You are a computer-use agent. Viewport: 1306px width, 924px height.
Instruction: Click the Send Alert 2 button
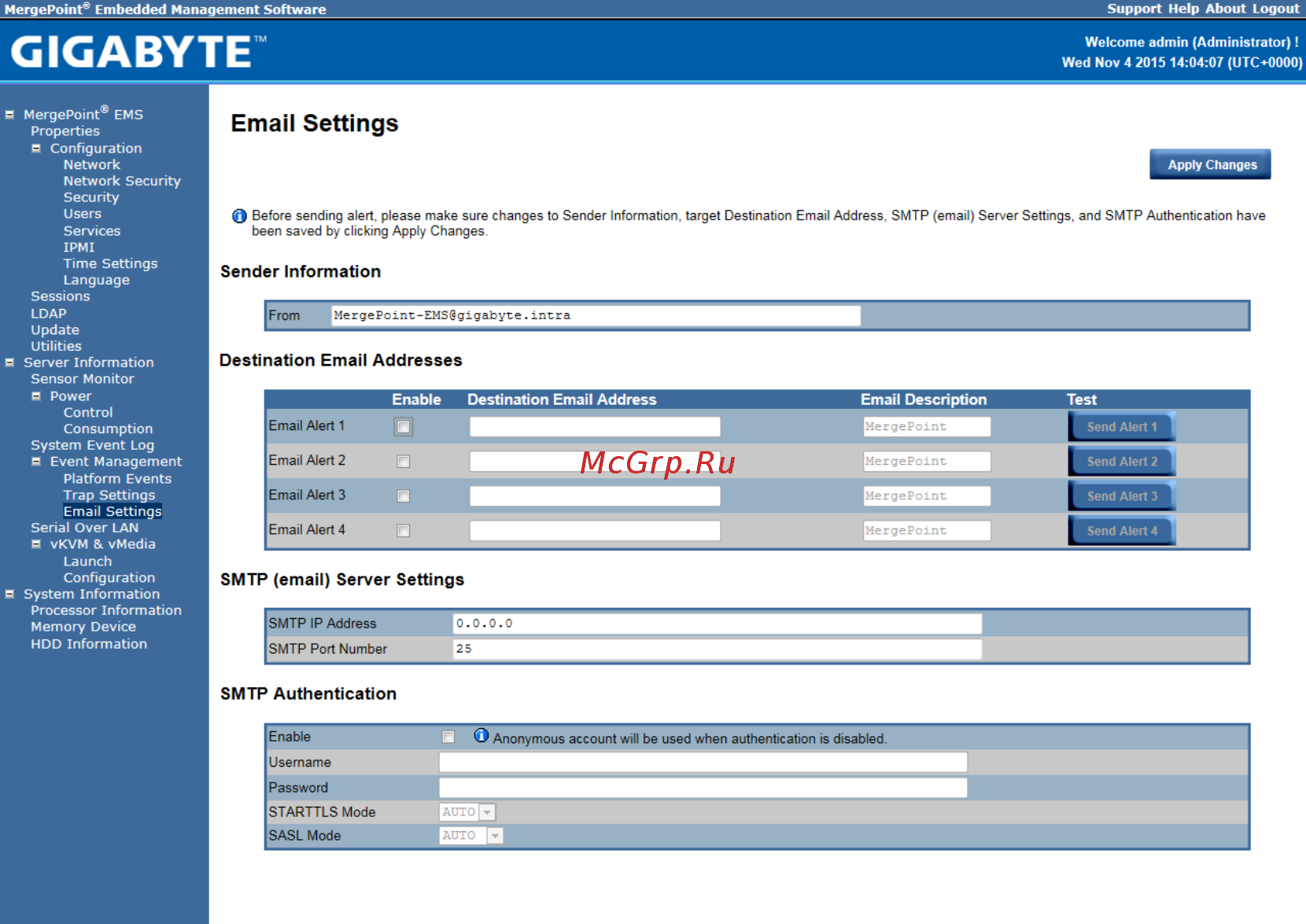(x=1122, y=462)
